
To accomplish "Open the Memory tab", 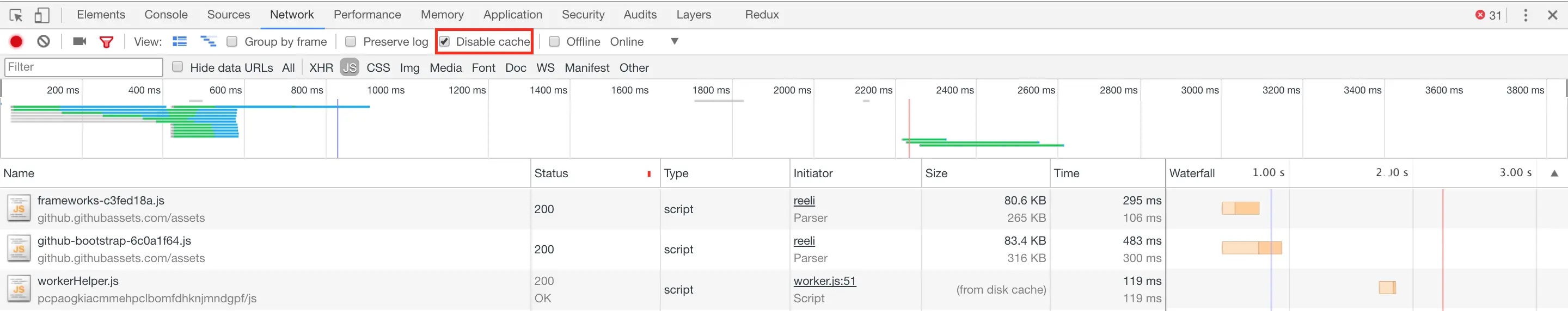I will click(443, 15).
